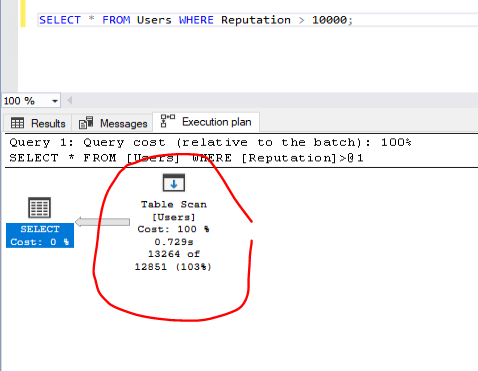Click 'Cost: 100 %' on Table Scan
This screenshot has width=478, height=371.
pyautogui.click(x=173, y=229)
